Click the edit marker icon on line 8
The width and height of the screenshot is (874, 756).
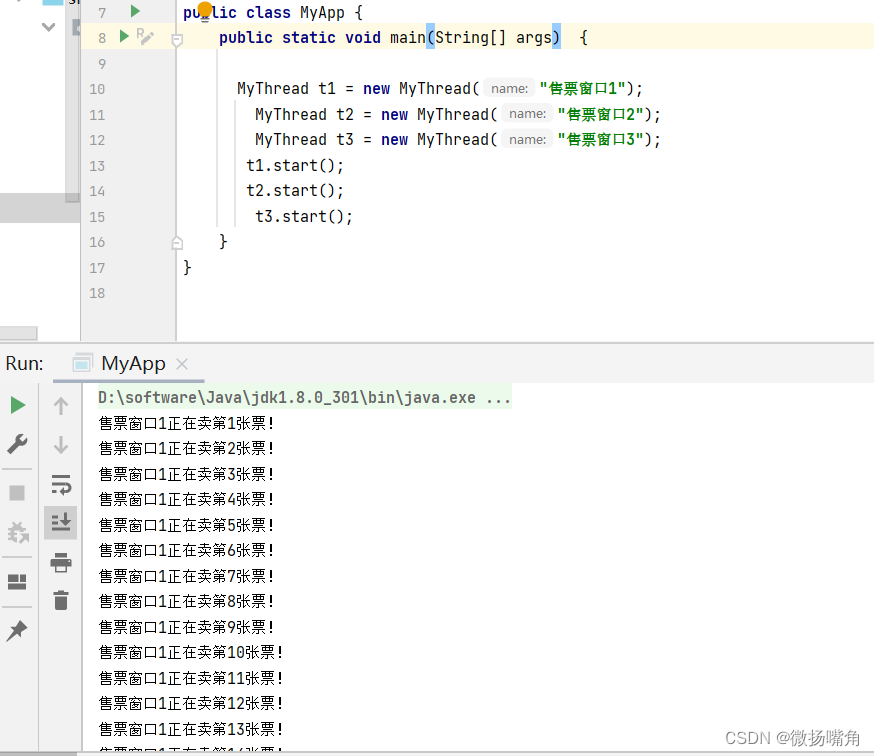tap(145, 36)
